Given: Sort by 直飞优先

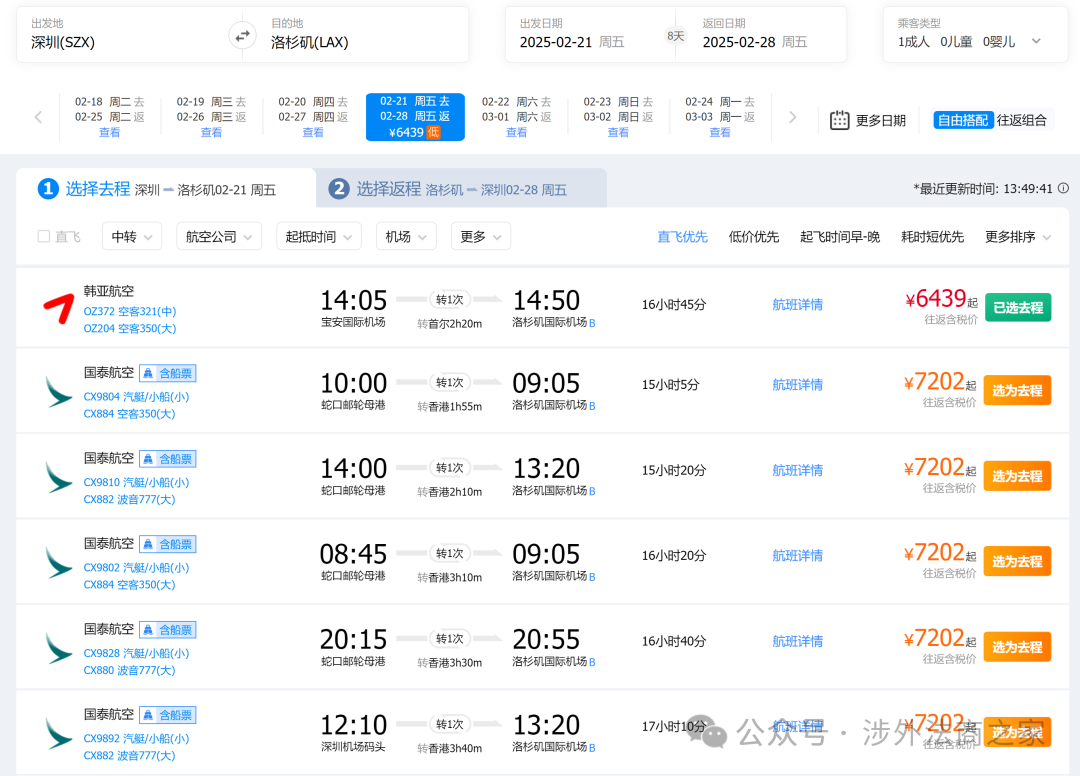Looking at the screenshot, I should pos(682,237).
